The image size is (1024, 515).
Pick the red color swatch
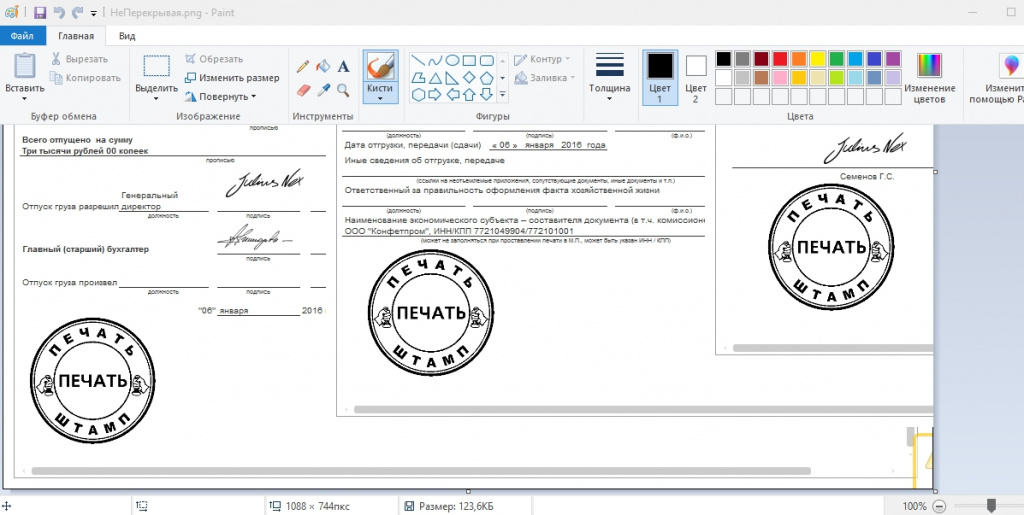coord(780,59)
